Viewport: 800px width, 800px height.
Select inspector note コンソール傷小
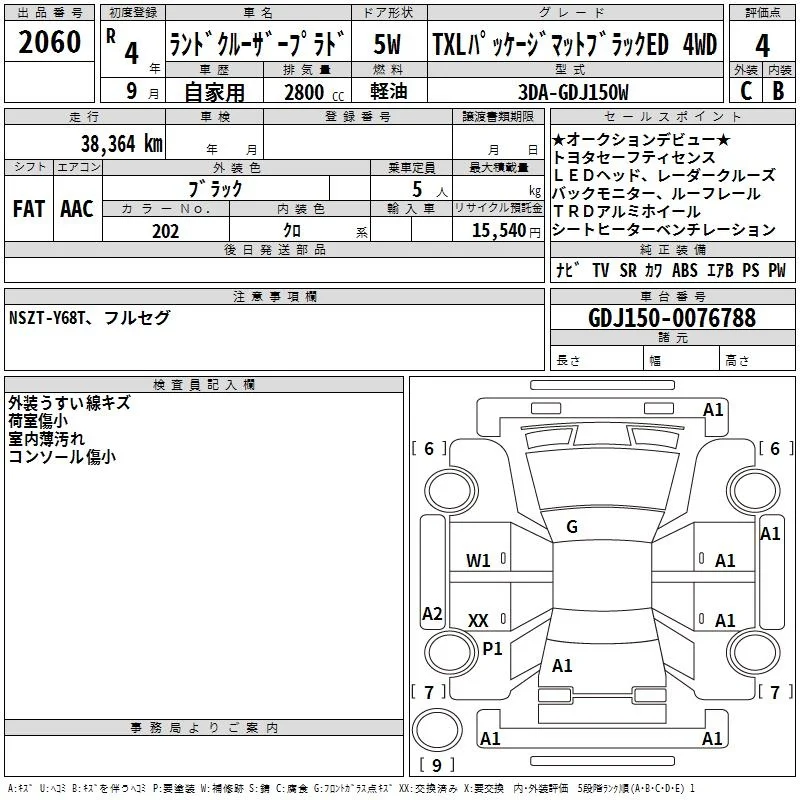click(x=62, y=456)
